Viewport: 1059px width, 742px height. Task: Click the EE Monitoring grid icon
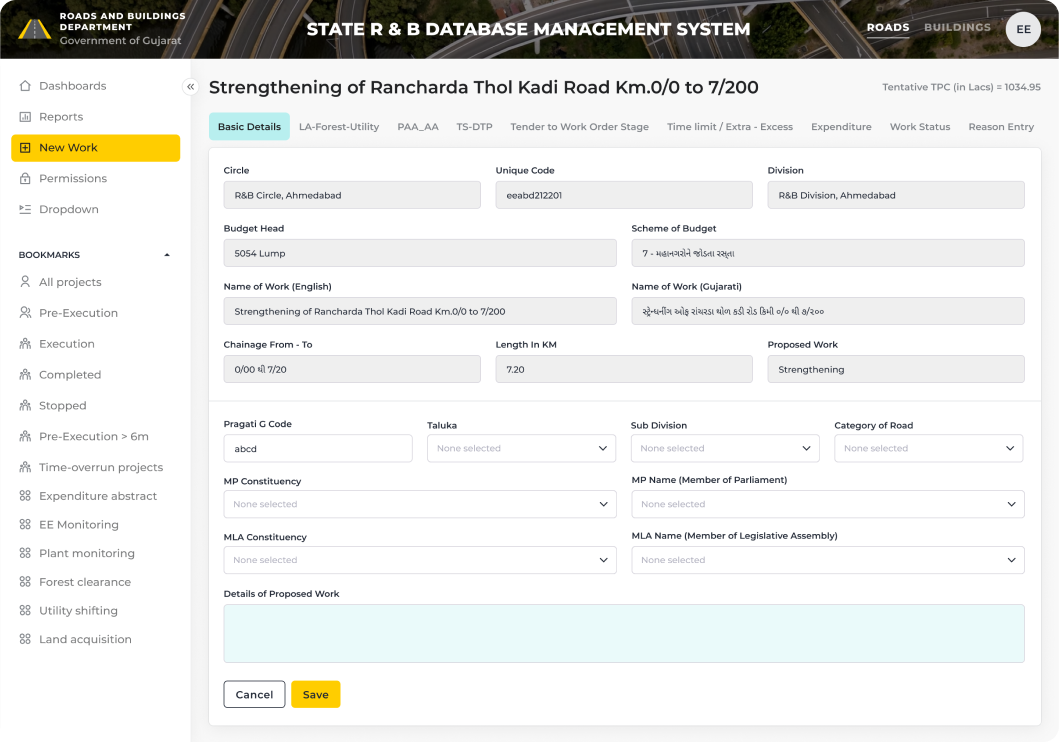coord(25,525)
